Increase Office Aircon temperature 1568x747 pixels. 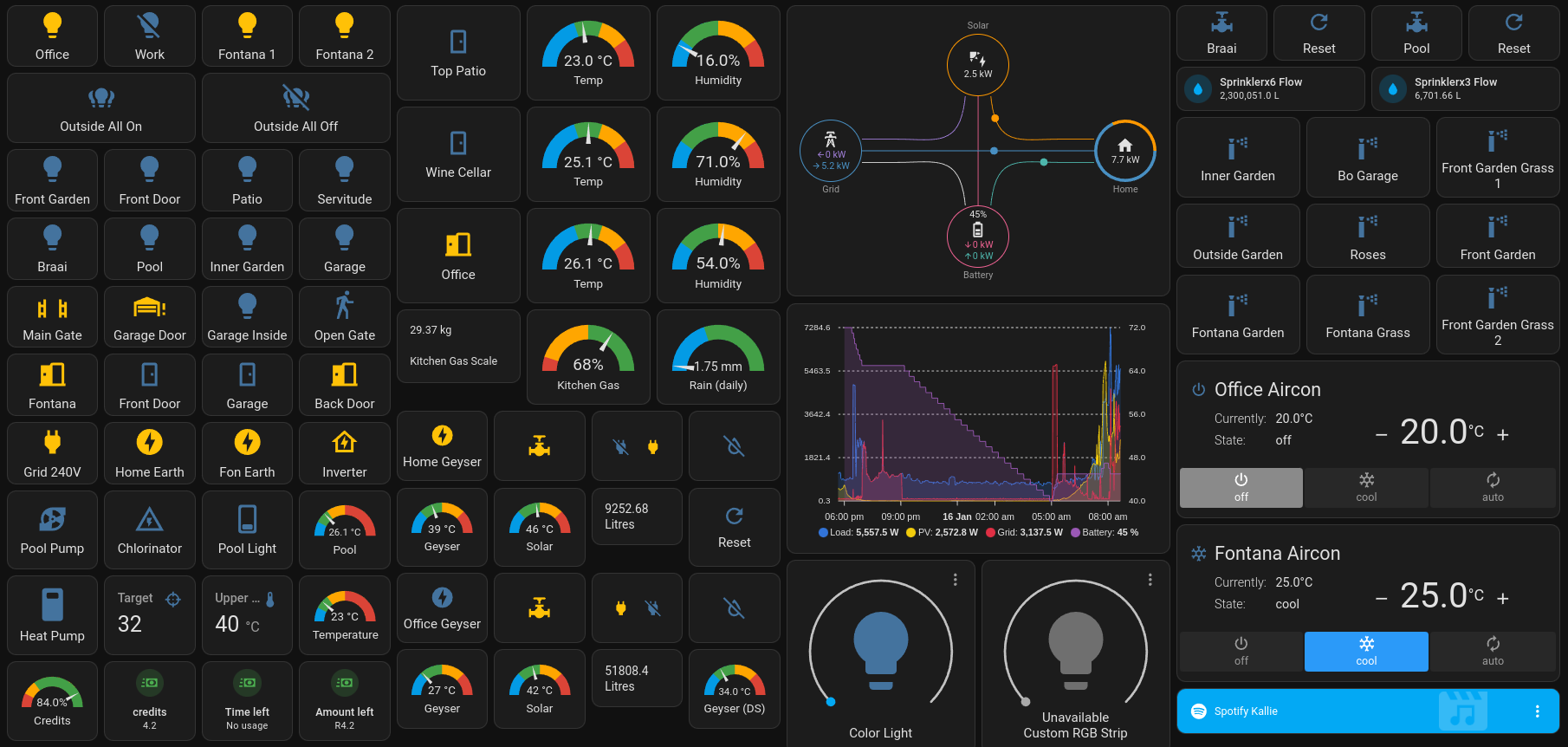pyautogui.click(x=1503, y=434)
